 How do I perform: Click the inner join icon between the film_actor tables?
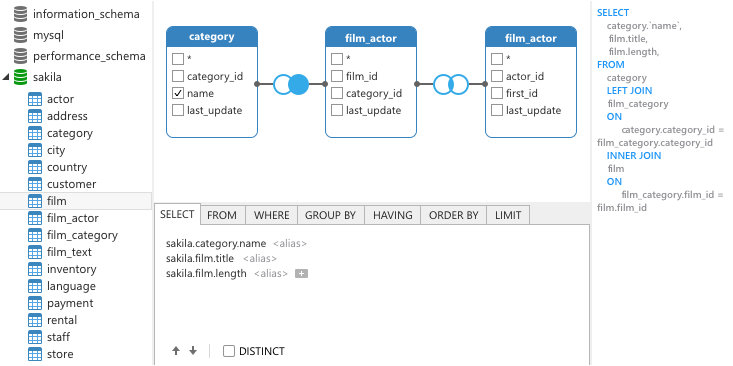pos(451,85)
